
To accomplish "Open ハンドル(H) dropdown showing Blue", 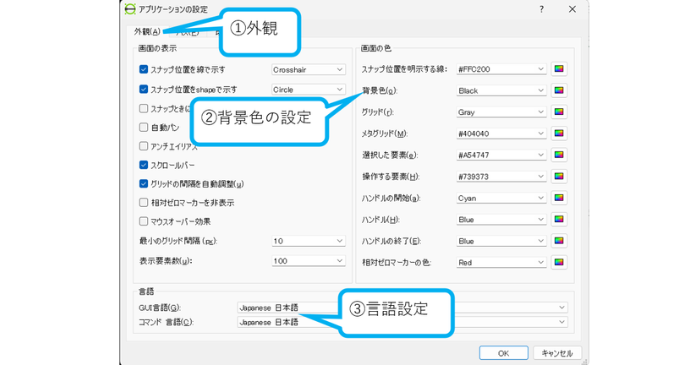I will click(x=501, y=219).
